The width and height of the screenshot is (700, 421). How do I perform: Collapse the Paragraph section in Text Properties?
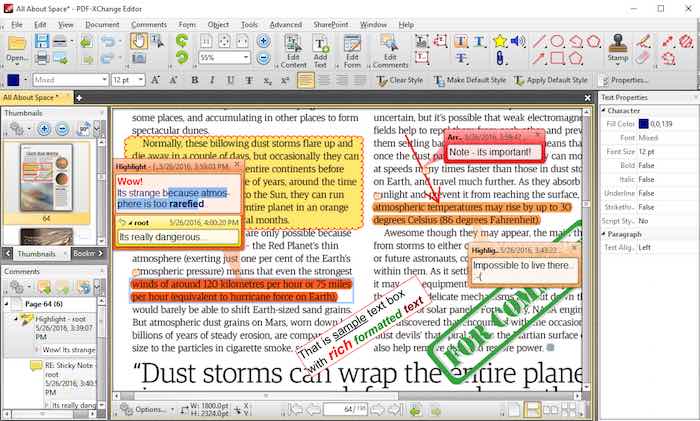click(604, 234)
